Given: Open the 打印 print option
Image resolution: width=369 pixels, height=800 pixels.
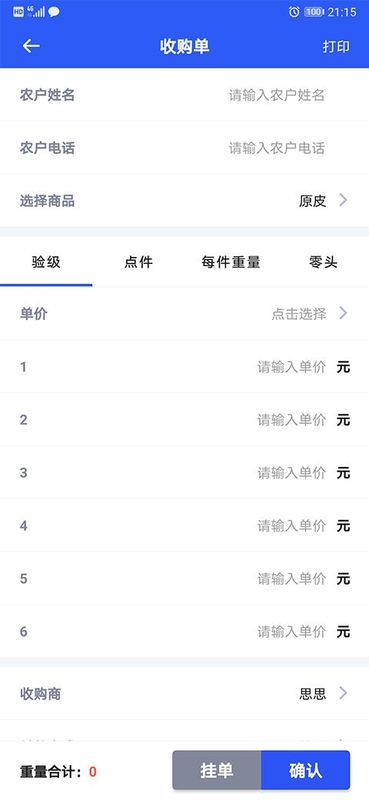Looking at the screenshot, I should [336, 46].
